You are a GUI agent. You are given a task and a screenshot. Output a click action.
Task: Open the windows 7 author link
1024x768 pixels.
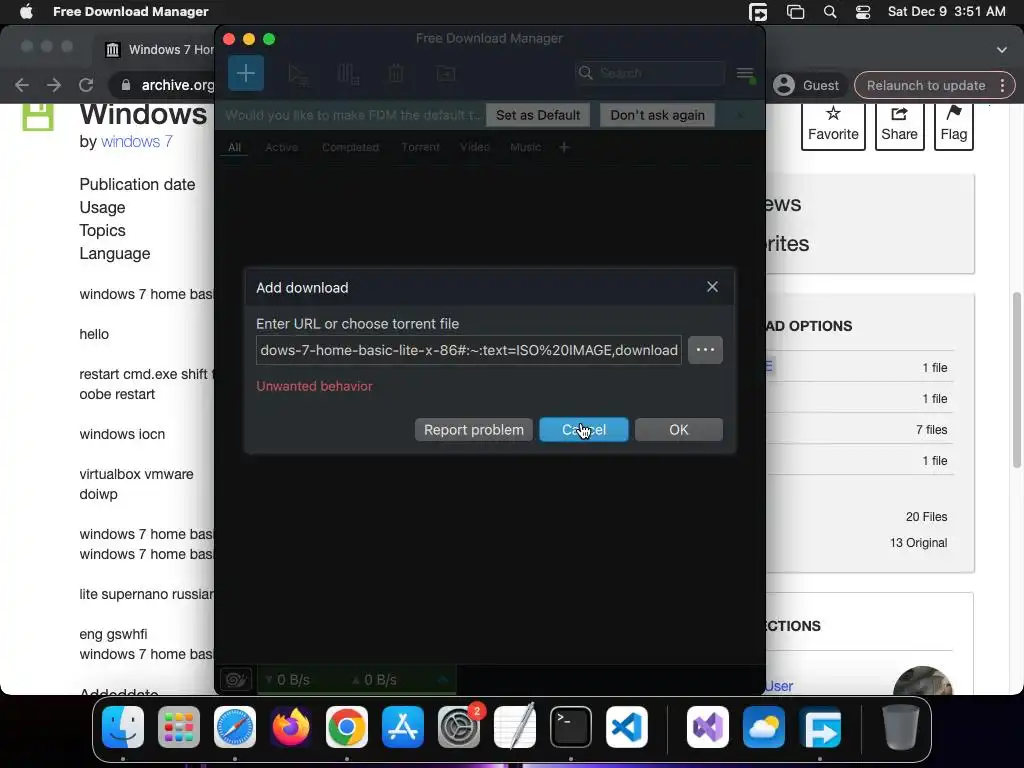pos(136,141)
